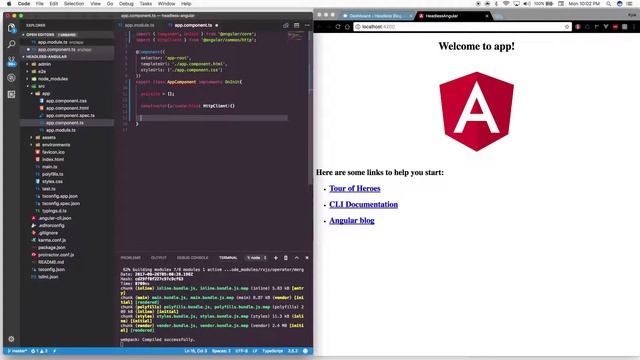Viewport: 640px width, 360px height.
Task: Collapse the src folder
Action: 41,86
